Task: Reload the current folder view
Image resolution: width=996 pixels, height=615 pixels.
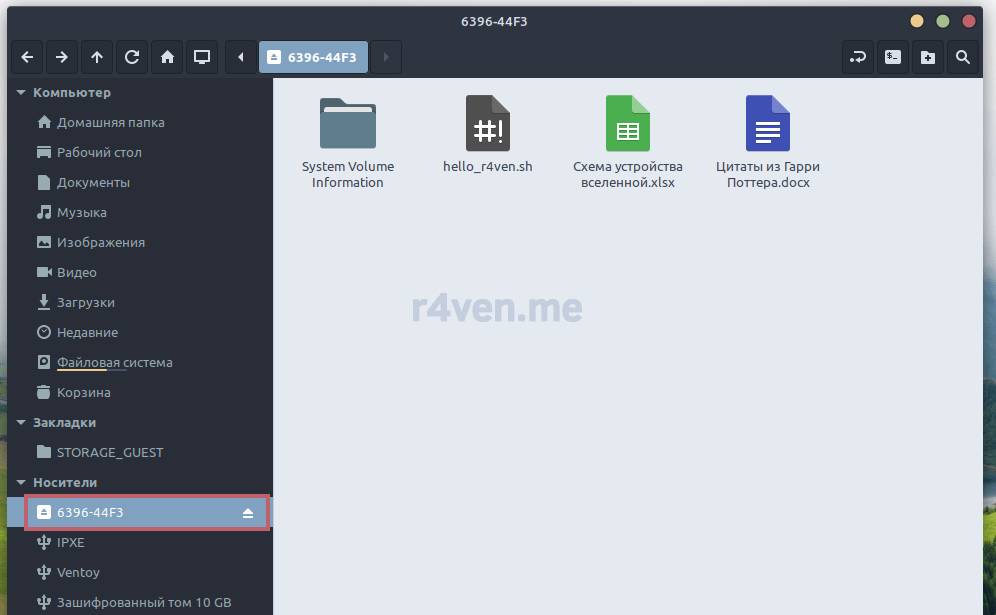Action: [x=132, y=57]
